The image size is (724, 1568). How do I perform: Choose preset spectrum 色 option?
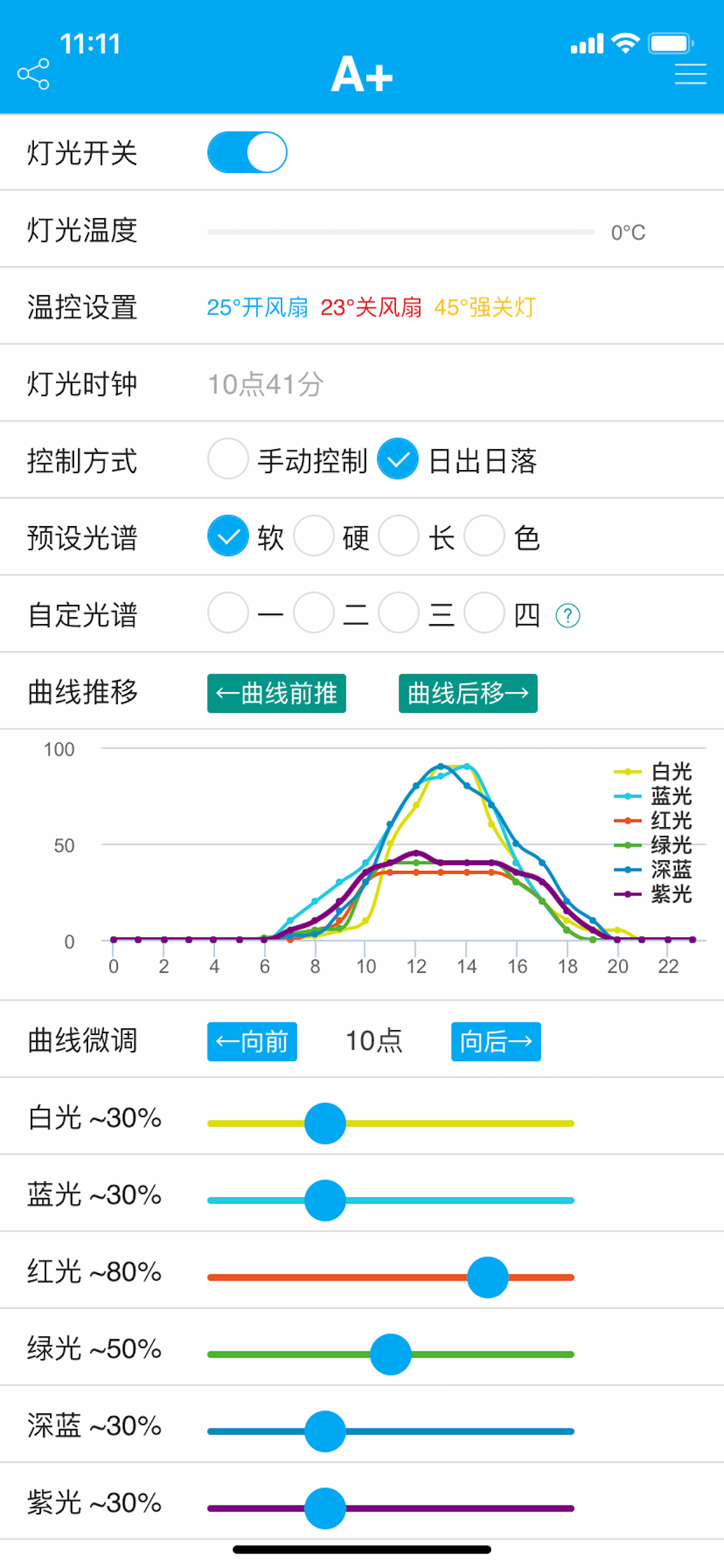(x=484, y=536)
